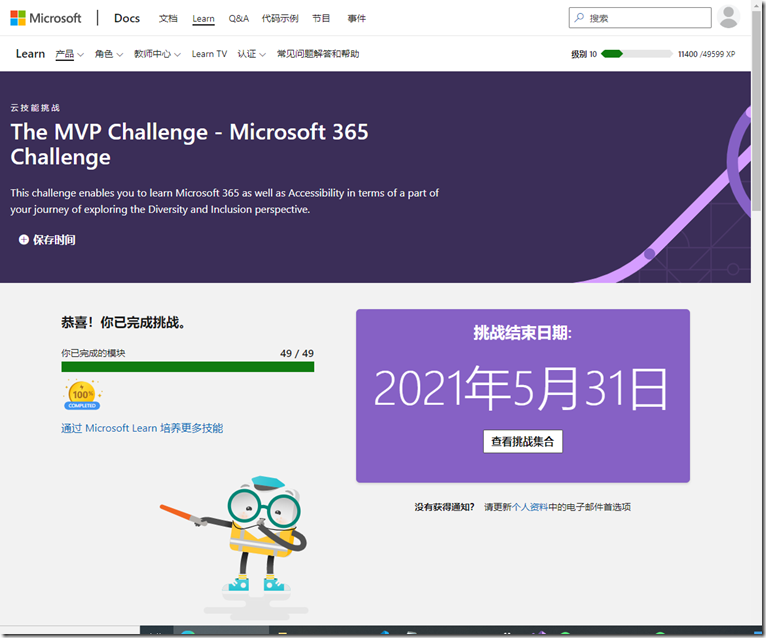Click the search magnifier icon
This screenshot has height=638, width=766.
[x=579, y=18]
